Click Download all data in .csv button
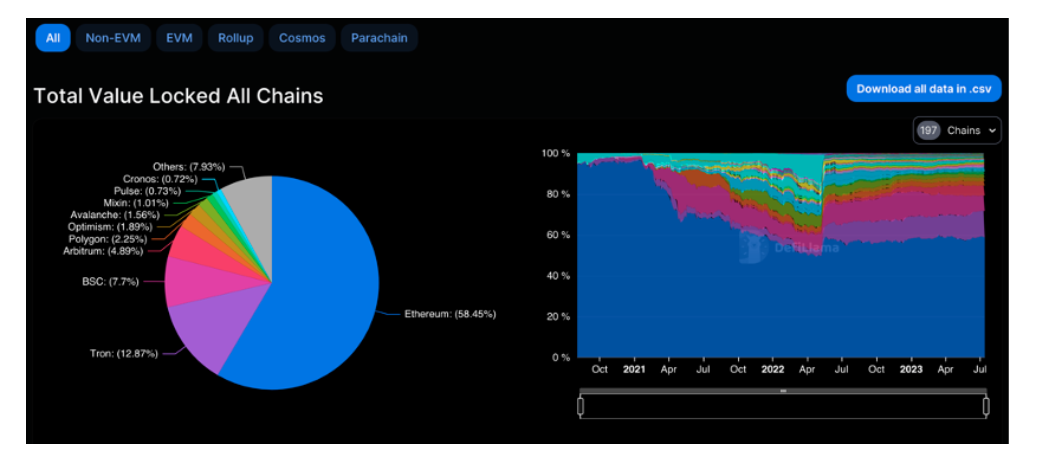This screenshot has width=1042, height=460. (x=924, y=88)
